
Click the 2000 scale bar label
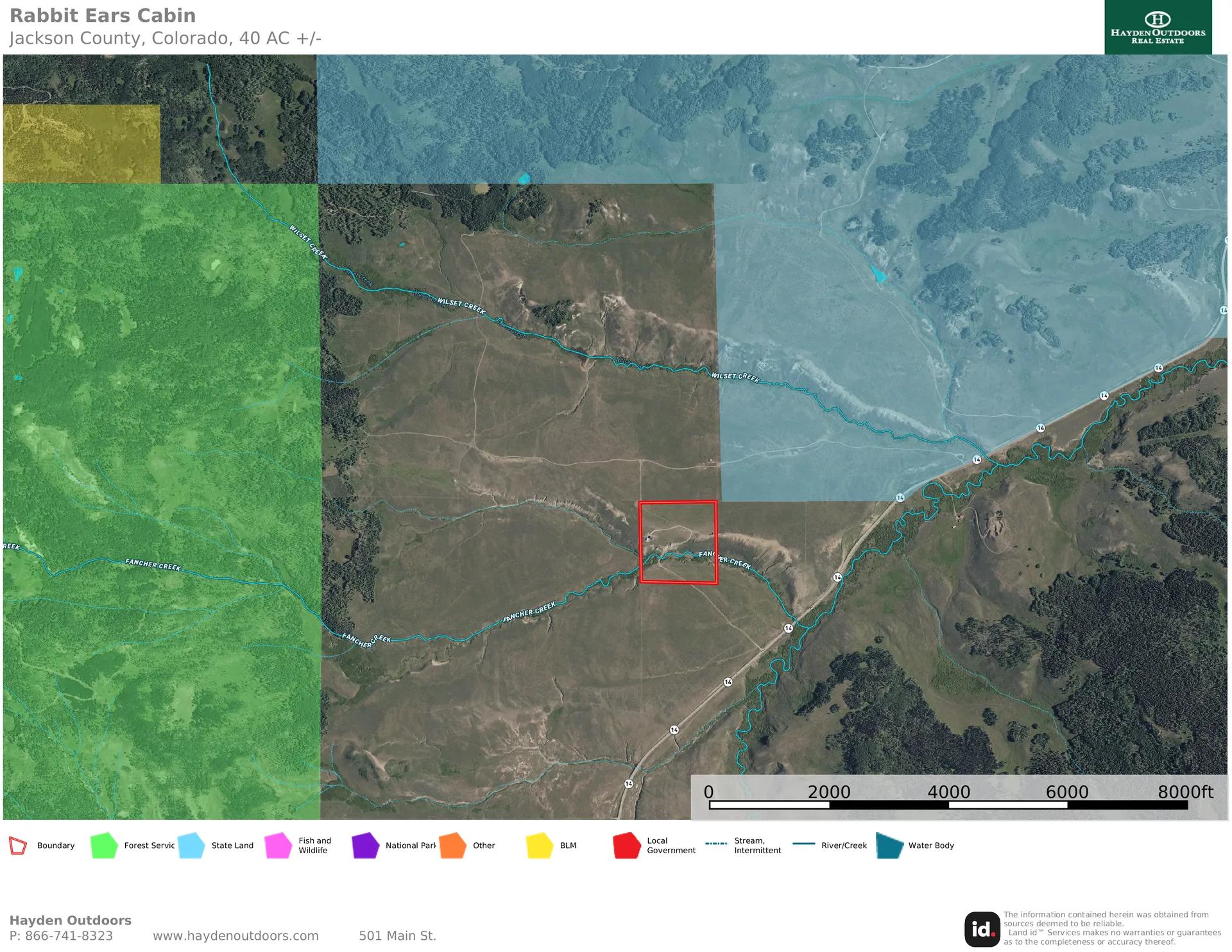[829, 792]
